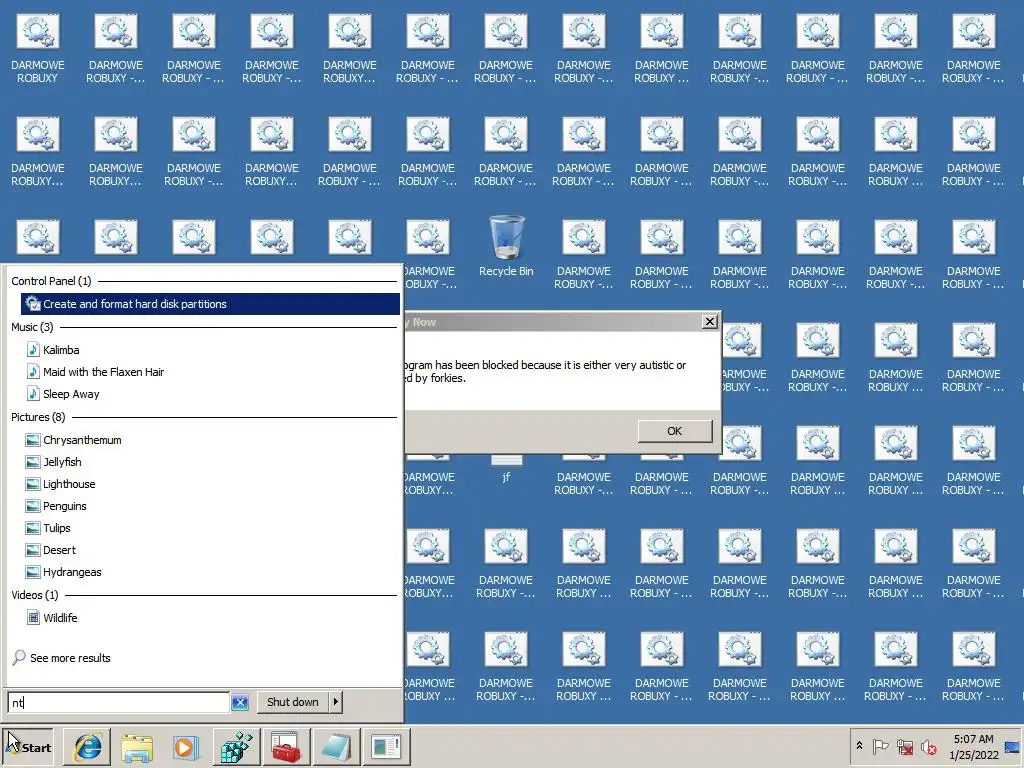Open the Sleep Away music result
The width and height of the screenshot is (1024, 768).
71,394
